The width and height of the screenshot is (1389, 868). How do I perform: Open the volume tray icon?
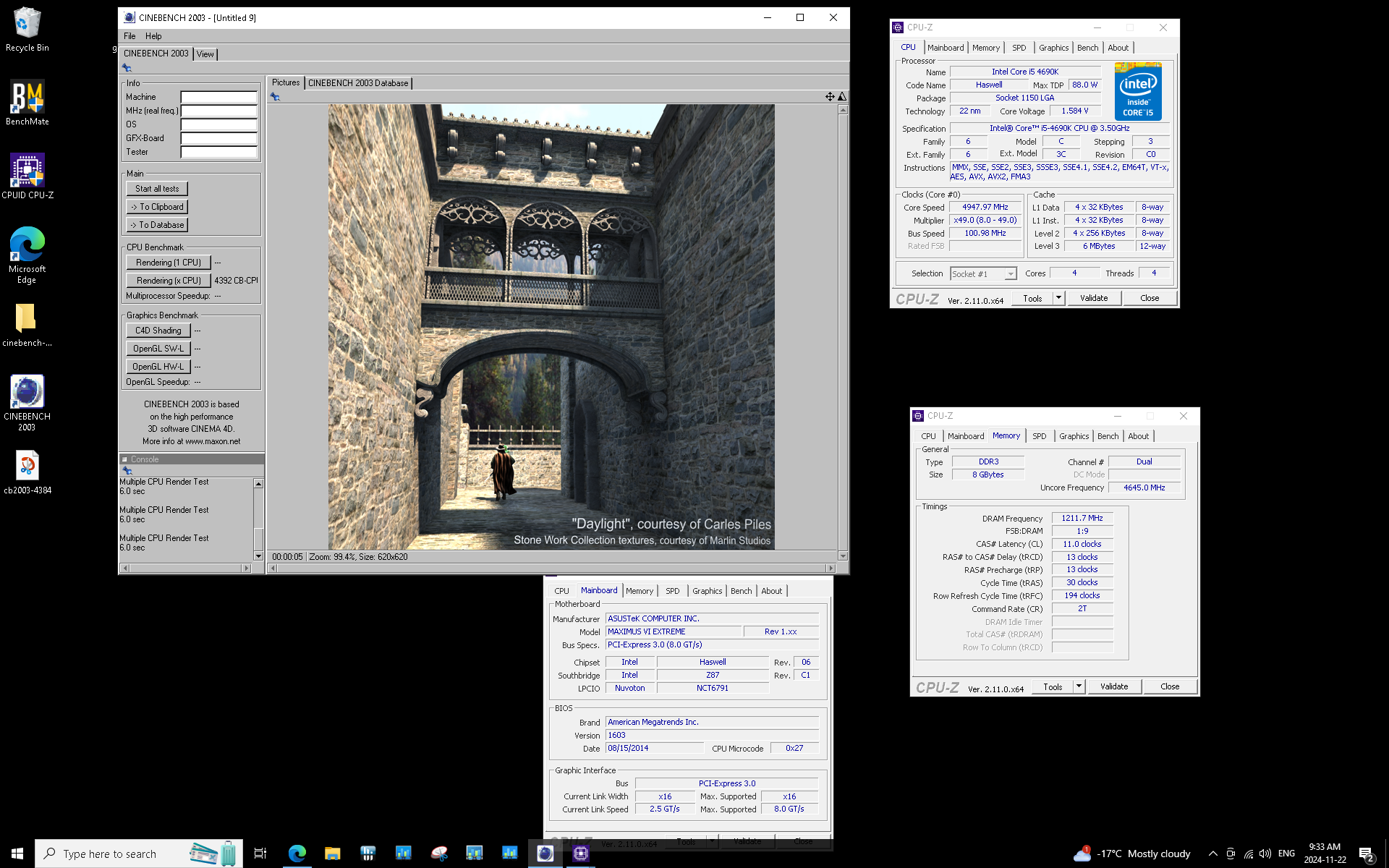[x=1265, y=854]
